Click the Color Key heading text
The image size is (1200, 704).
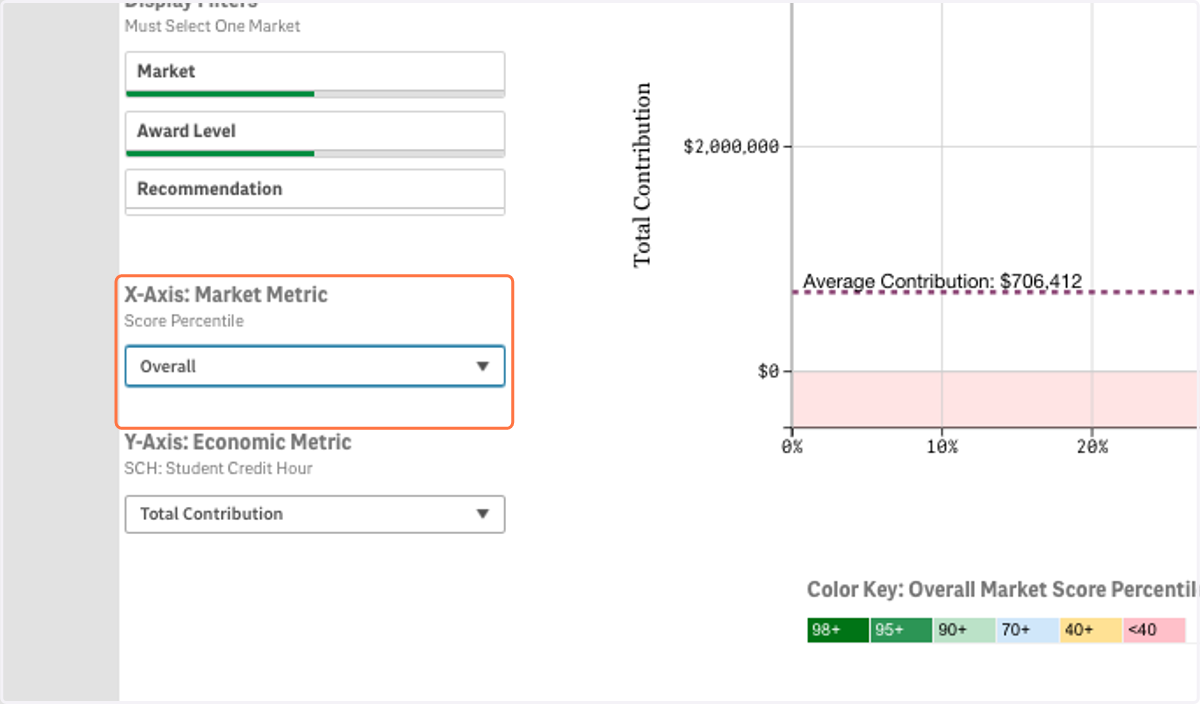click(1002, 590)
